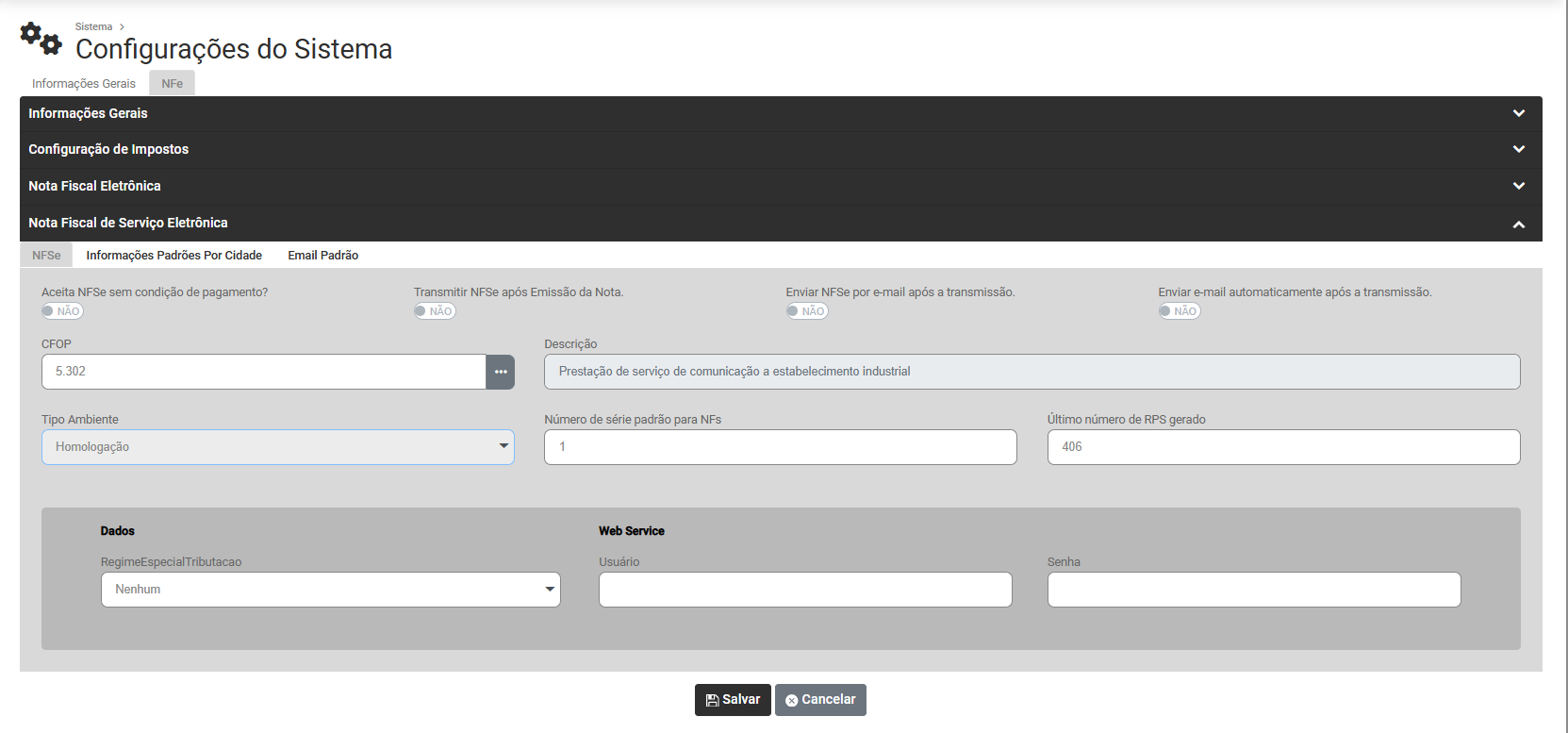Click the Usuário web service field
1568x733 pixels.
pyautogui.click(x=805, y=590)
